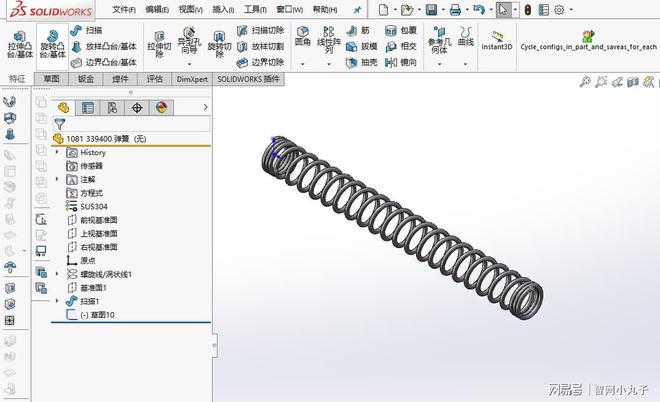The image size is (660, 402).
Task: Click the Save icon
Action: coord(431,9)
